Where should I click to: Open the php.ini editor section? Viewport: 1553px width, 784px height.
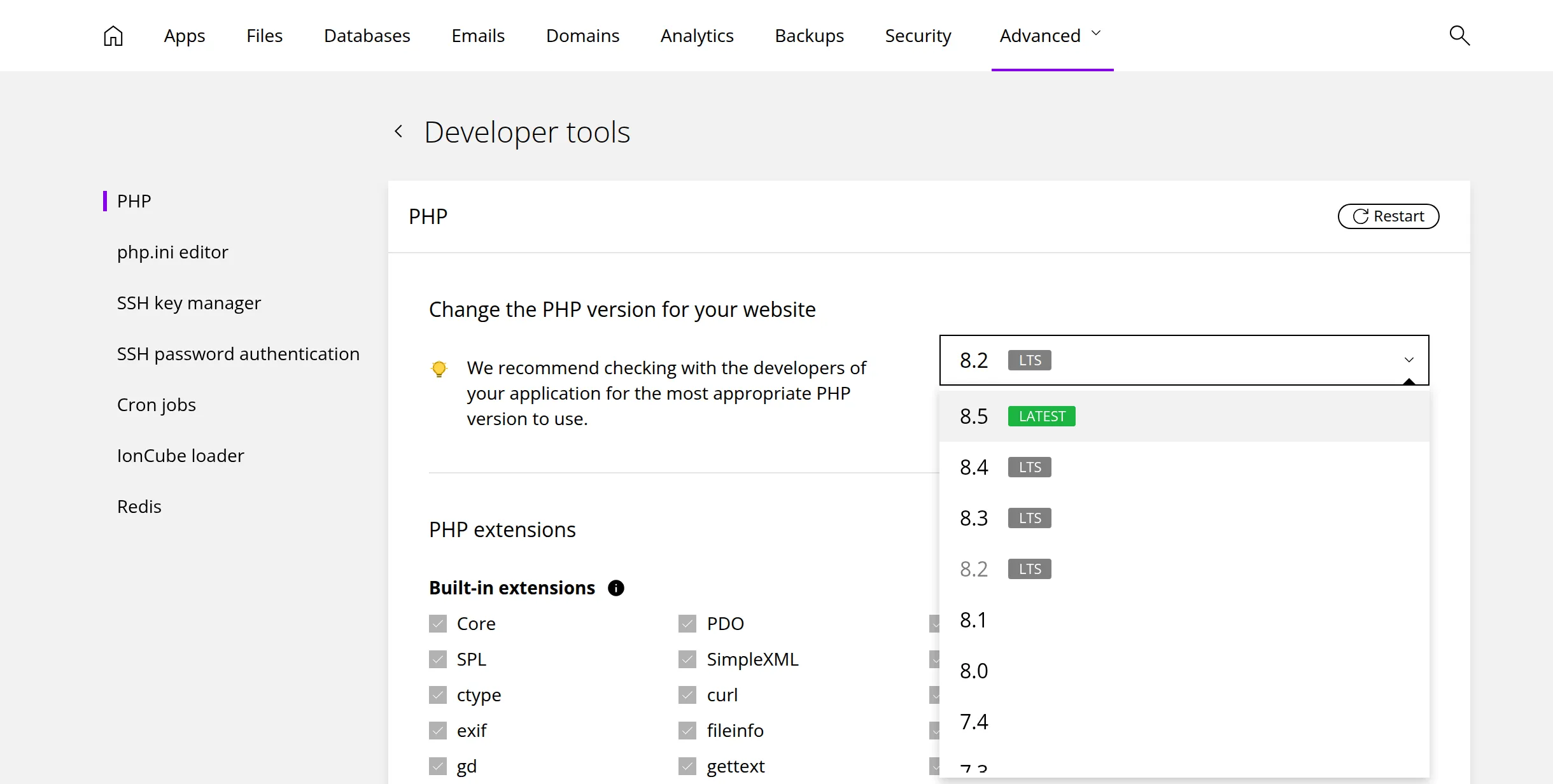(172, 252)
